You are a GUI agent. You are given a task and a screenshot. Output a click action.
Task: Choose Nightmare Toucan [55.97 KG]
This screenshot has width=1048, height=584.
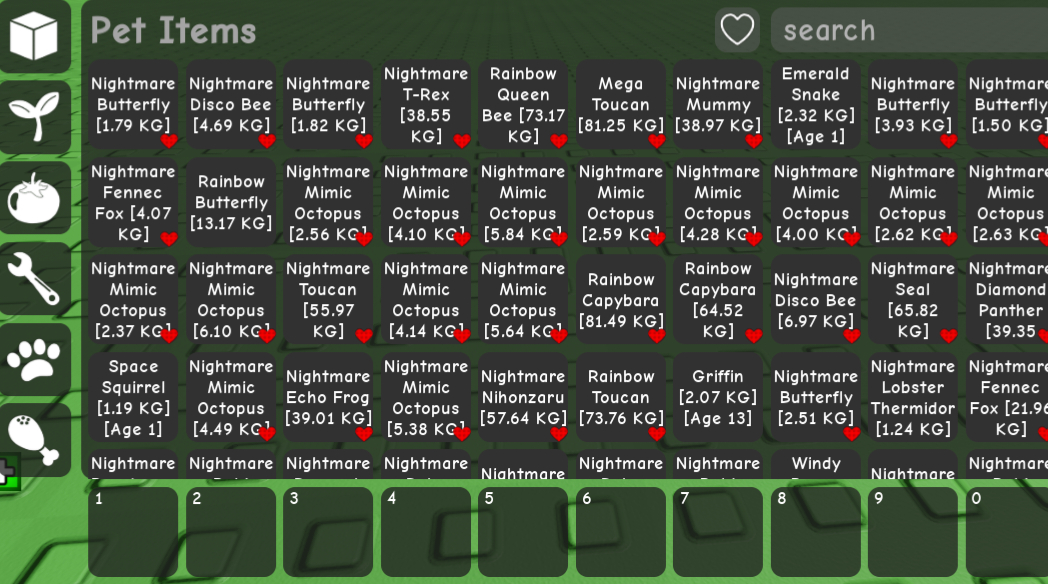point(328,299)
